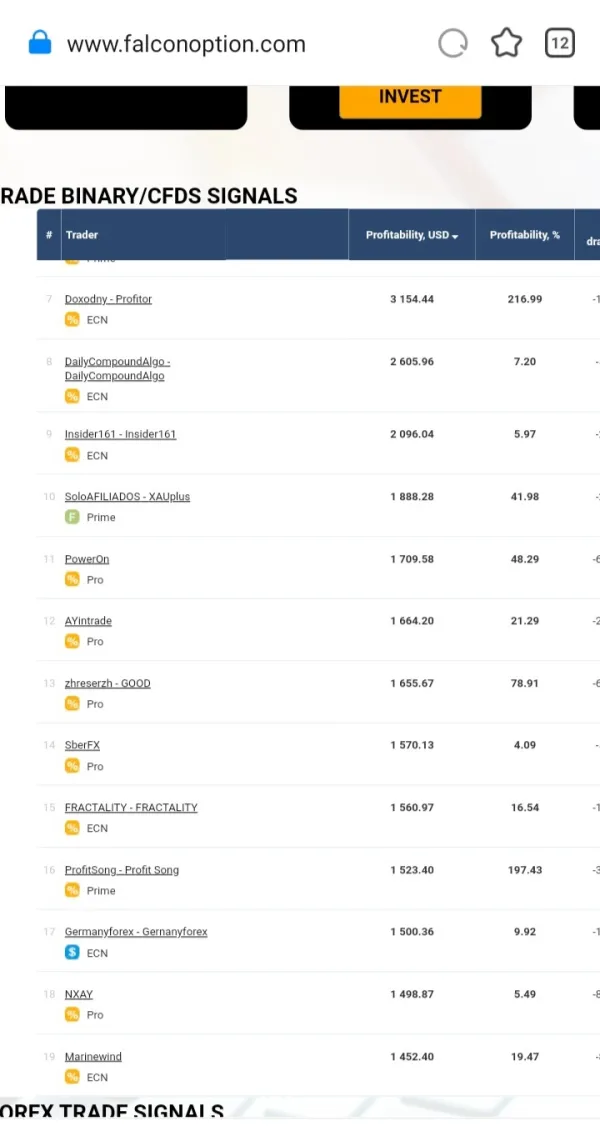Focus the falconoption.com address bar
Screen dimensions: 600x1131
point(186,44)
